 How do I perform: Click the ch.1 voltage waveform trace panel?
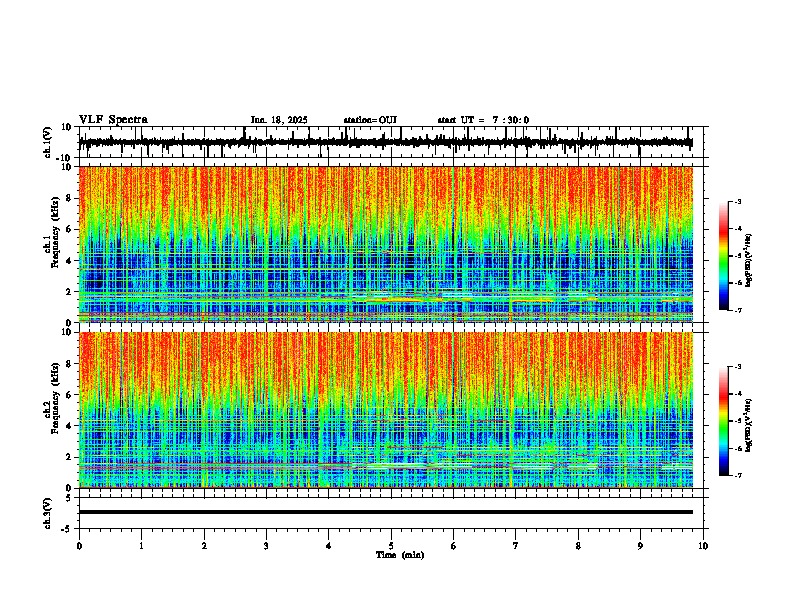pos(393,142)
